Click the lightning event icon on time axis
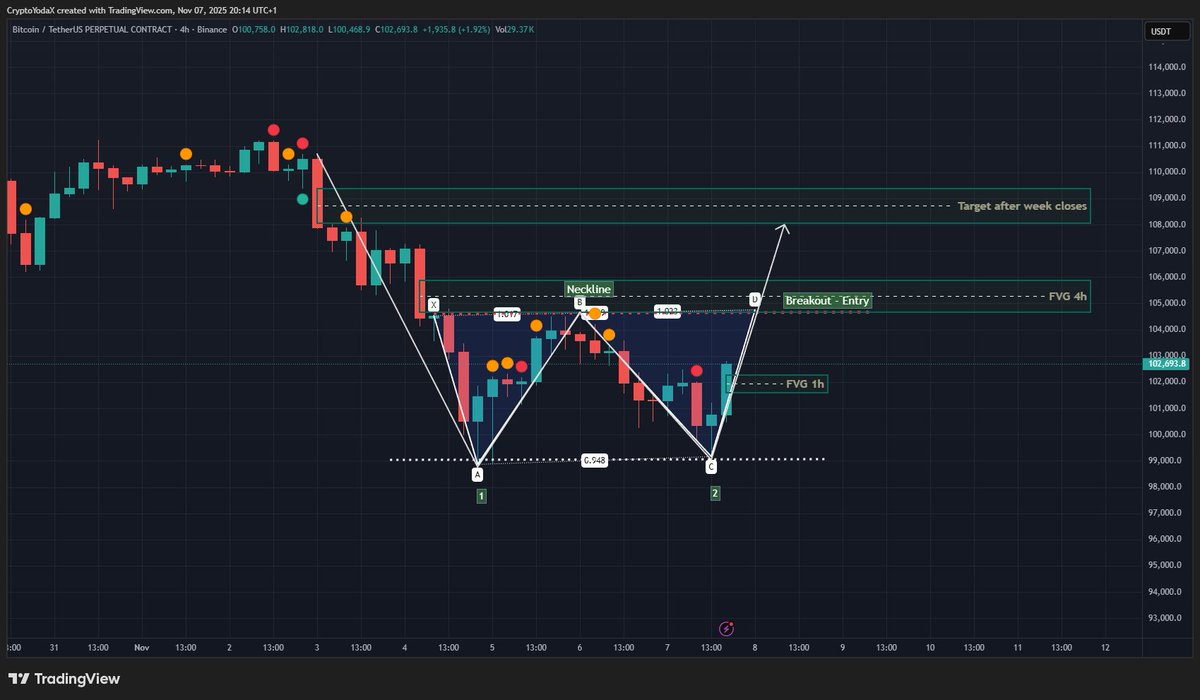The image size is (1200, 700). (x=727, y=629)
